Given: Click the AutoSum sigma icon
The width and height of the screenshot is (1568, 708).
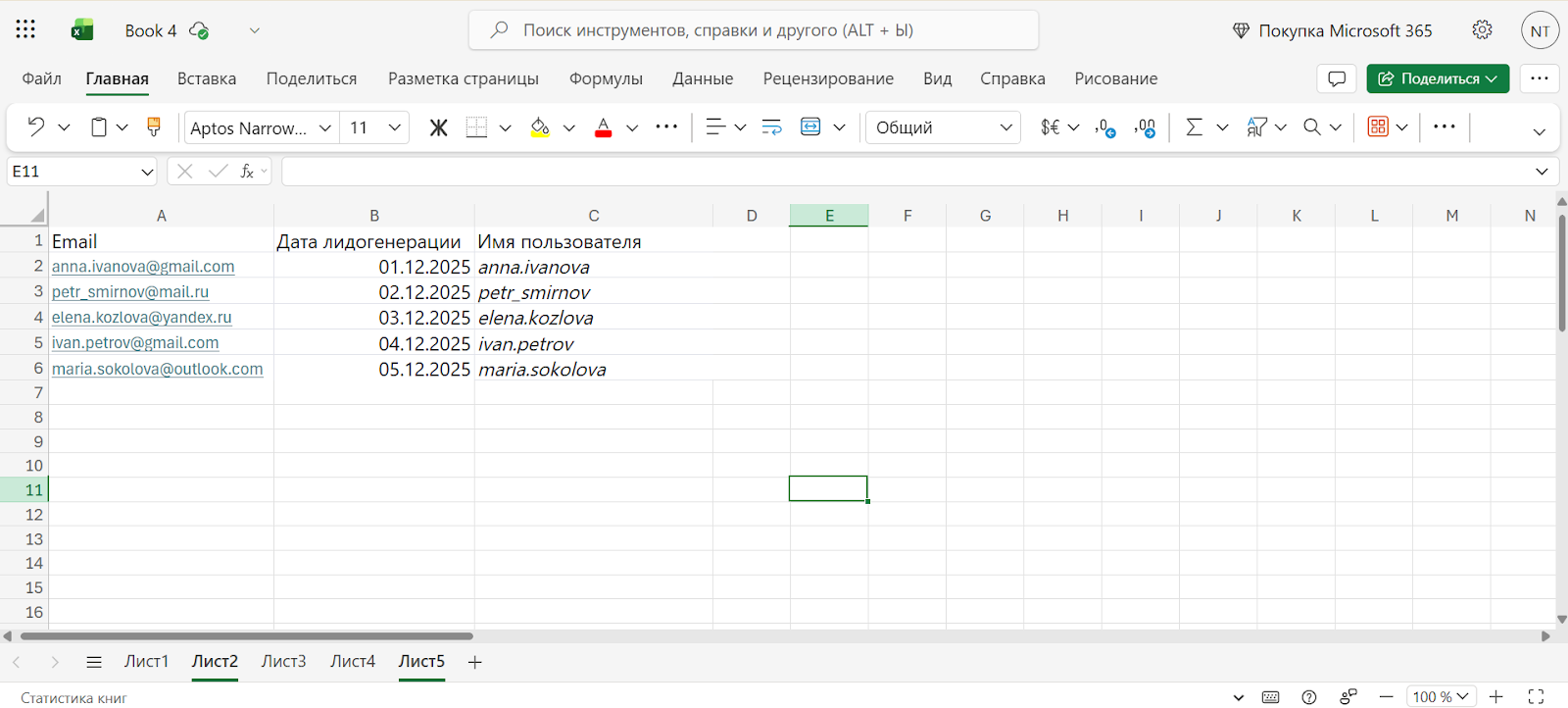Looking at the screenshot, I should 1194,127.
